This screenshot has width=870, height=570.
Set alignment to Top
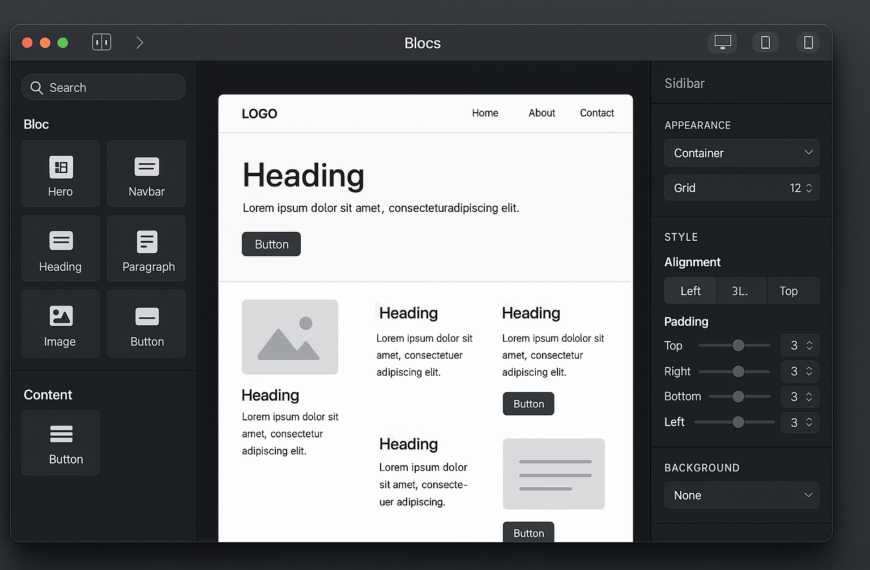(789, 291)
